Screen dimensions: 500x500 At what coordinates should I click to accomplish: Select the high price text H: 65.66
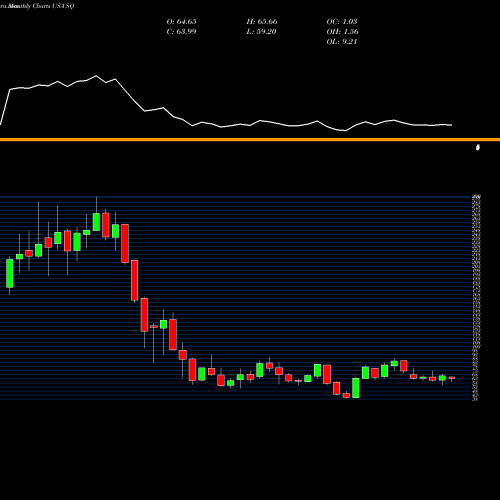pos(262,22)
